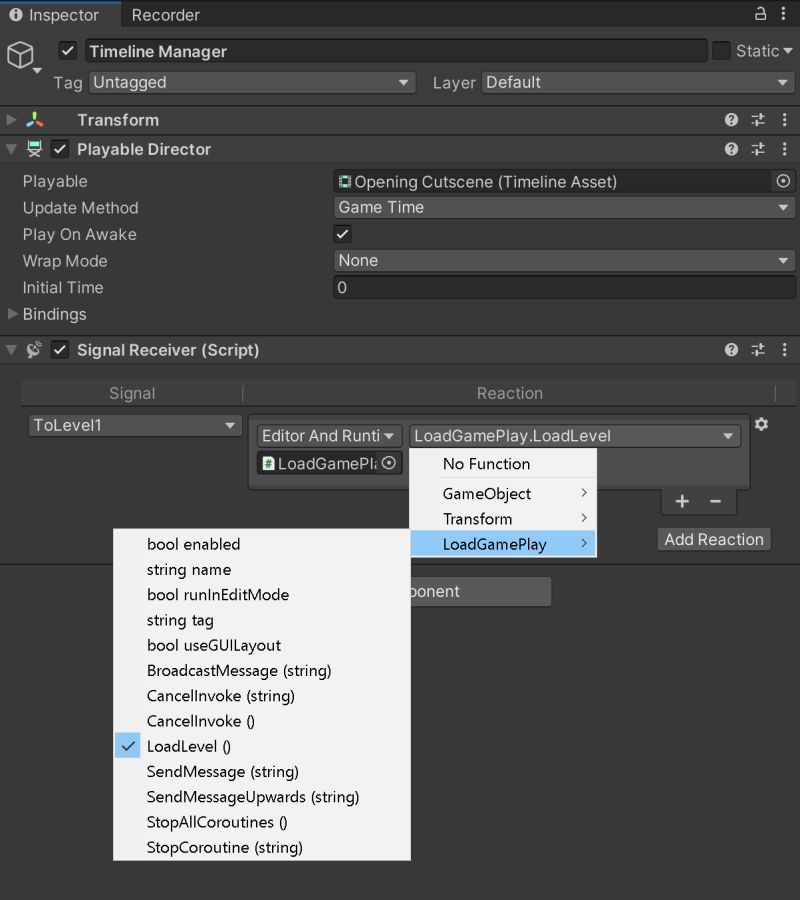
Task: Switch to the Recorder tab
Action: coord(165,14)
